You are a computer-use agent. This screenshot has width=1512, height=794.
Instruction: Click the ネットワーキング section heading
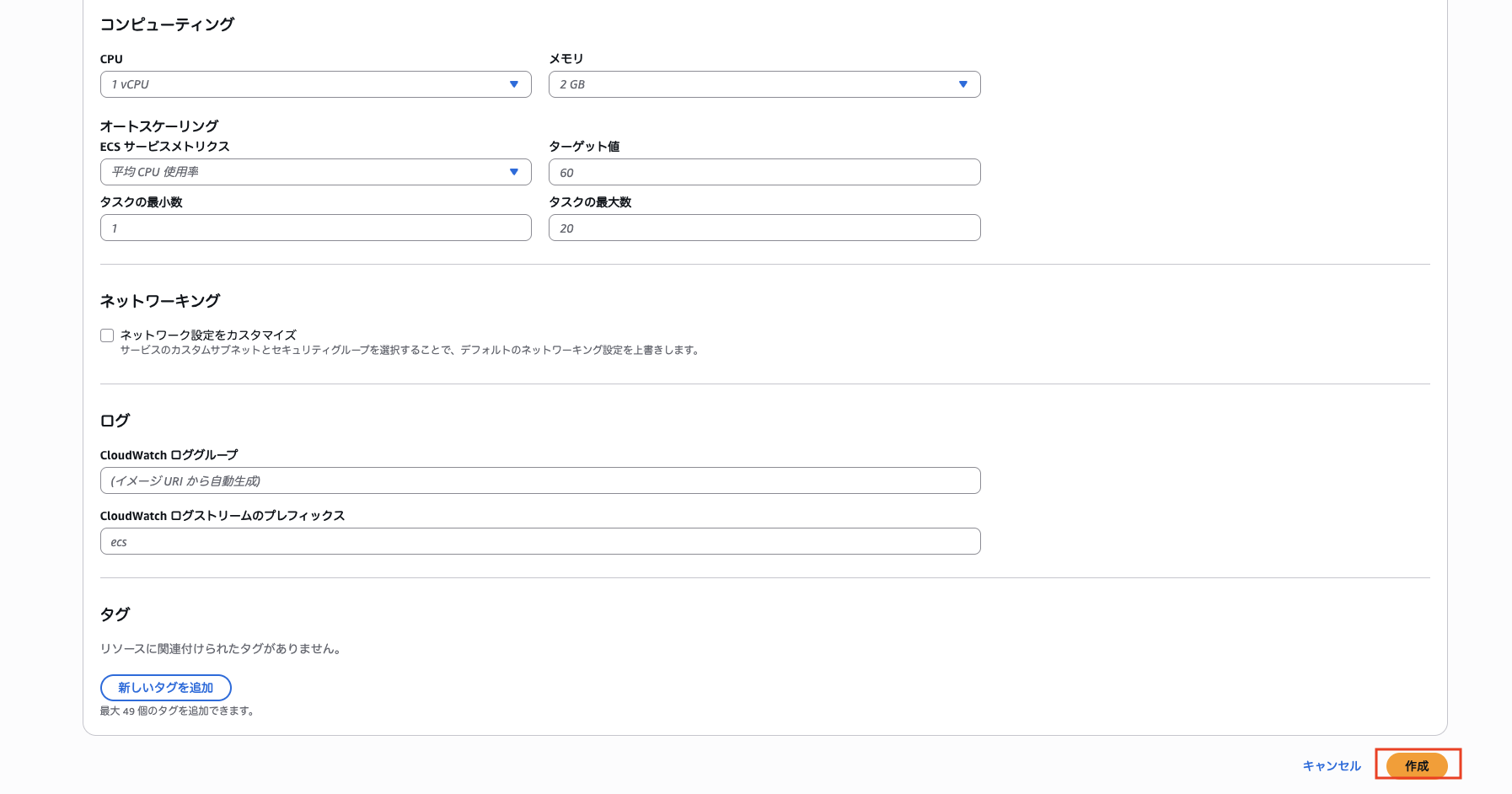(160, 301)
